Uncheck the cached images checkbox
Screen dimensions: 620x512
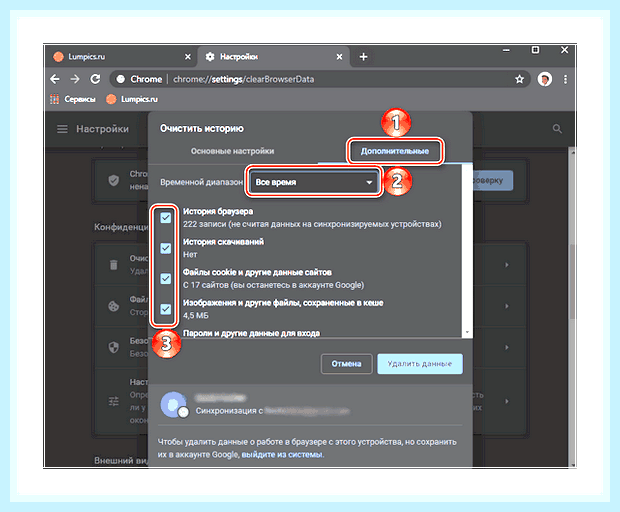166,309
